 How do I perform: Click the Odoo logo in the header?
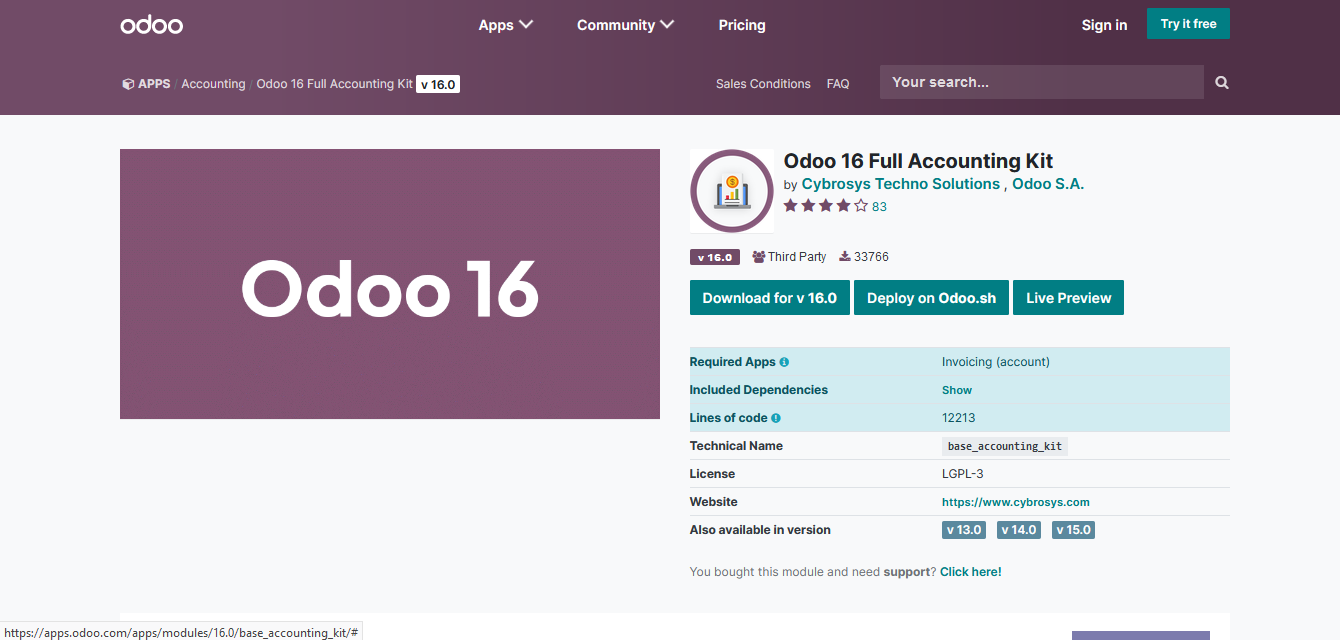151,24
